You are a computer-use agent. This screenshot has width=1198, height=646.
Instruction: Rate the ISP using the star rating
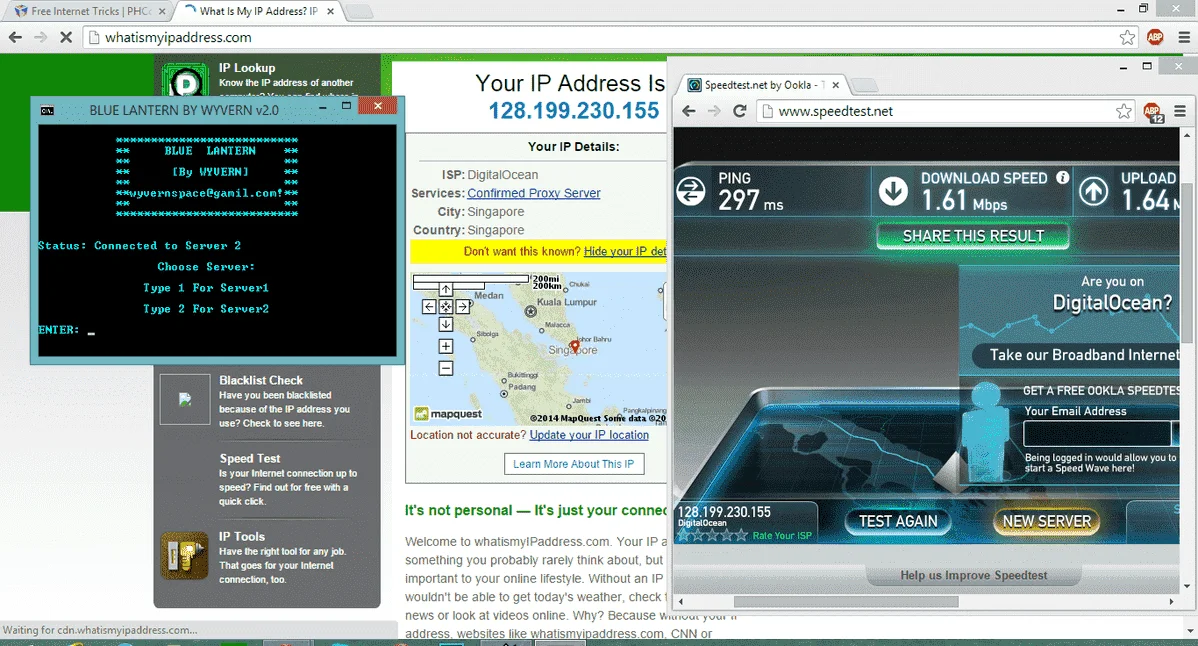pyautogui.click(x=712, y=535)
